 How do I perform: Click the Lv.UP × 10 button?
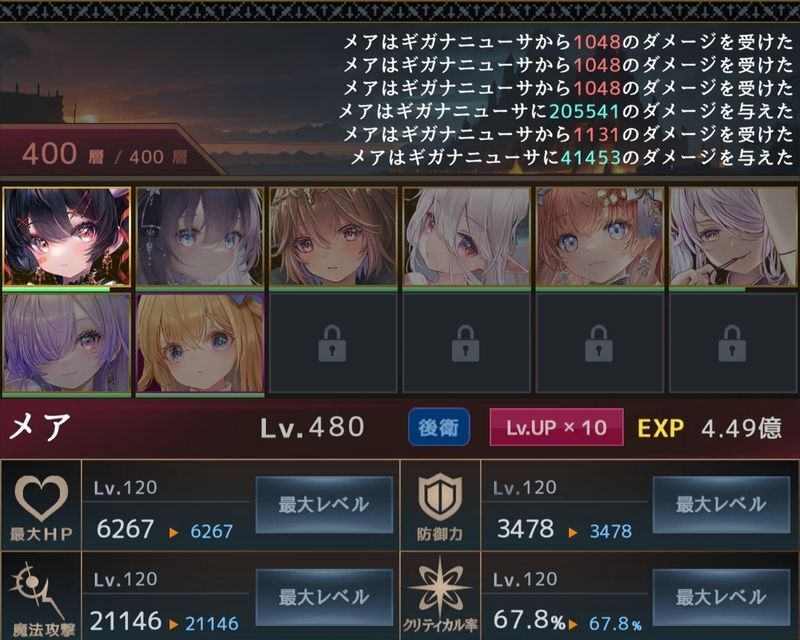(556, 427)
